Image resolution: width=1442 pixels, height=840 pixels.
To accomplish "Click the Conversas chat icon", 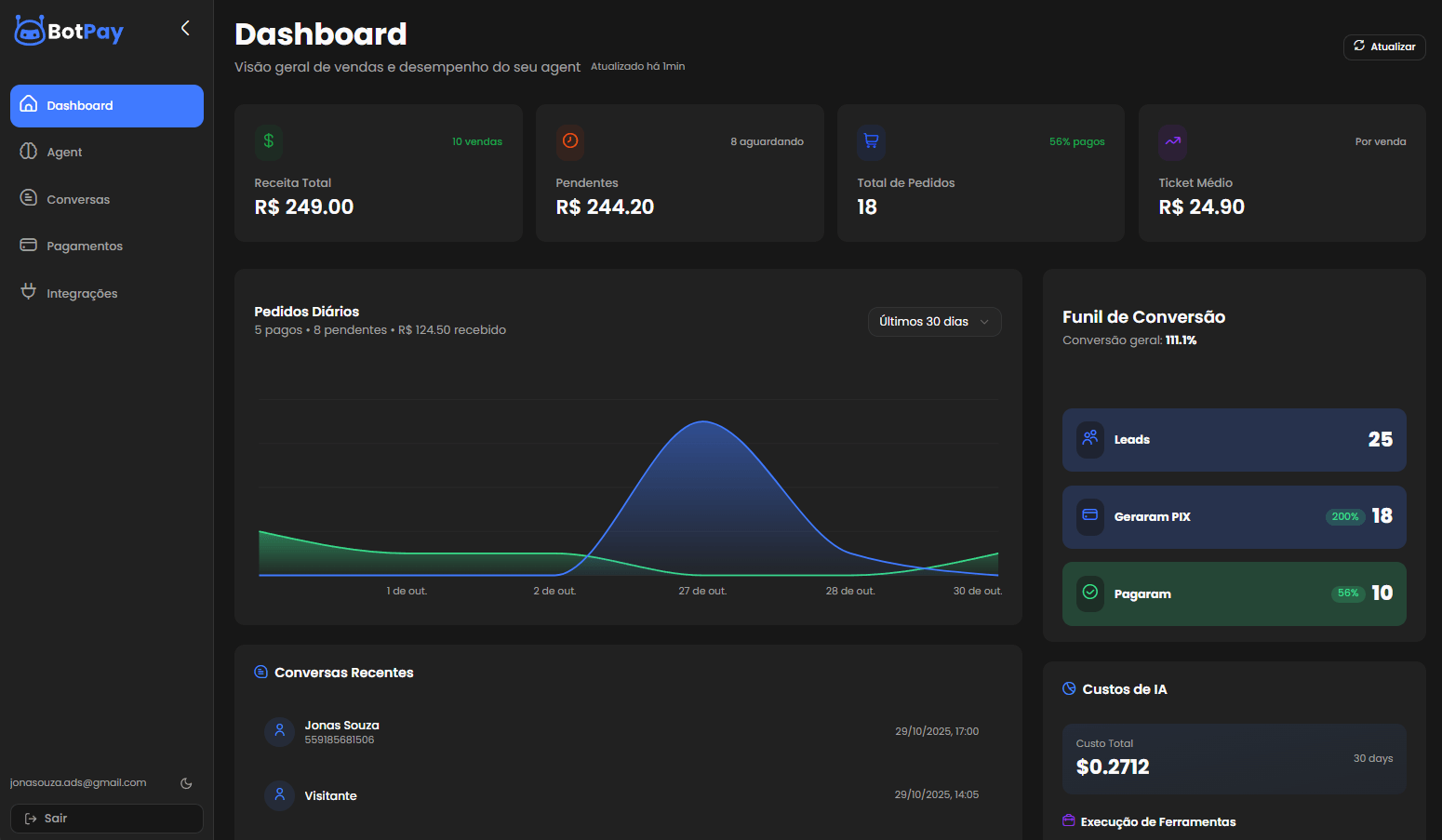I will 27,198.
